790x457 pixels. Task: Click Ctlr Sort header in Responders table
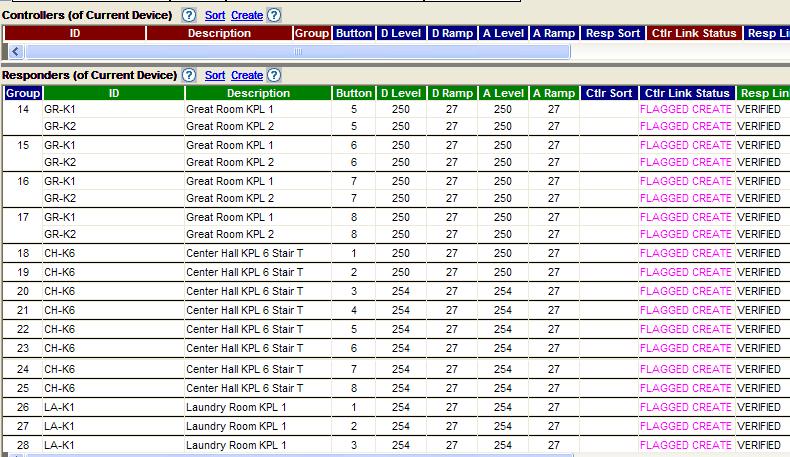609,93
